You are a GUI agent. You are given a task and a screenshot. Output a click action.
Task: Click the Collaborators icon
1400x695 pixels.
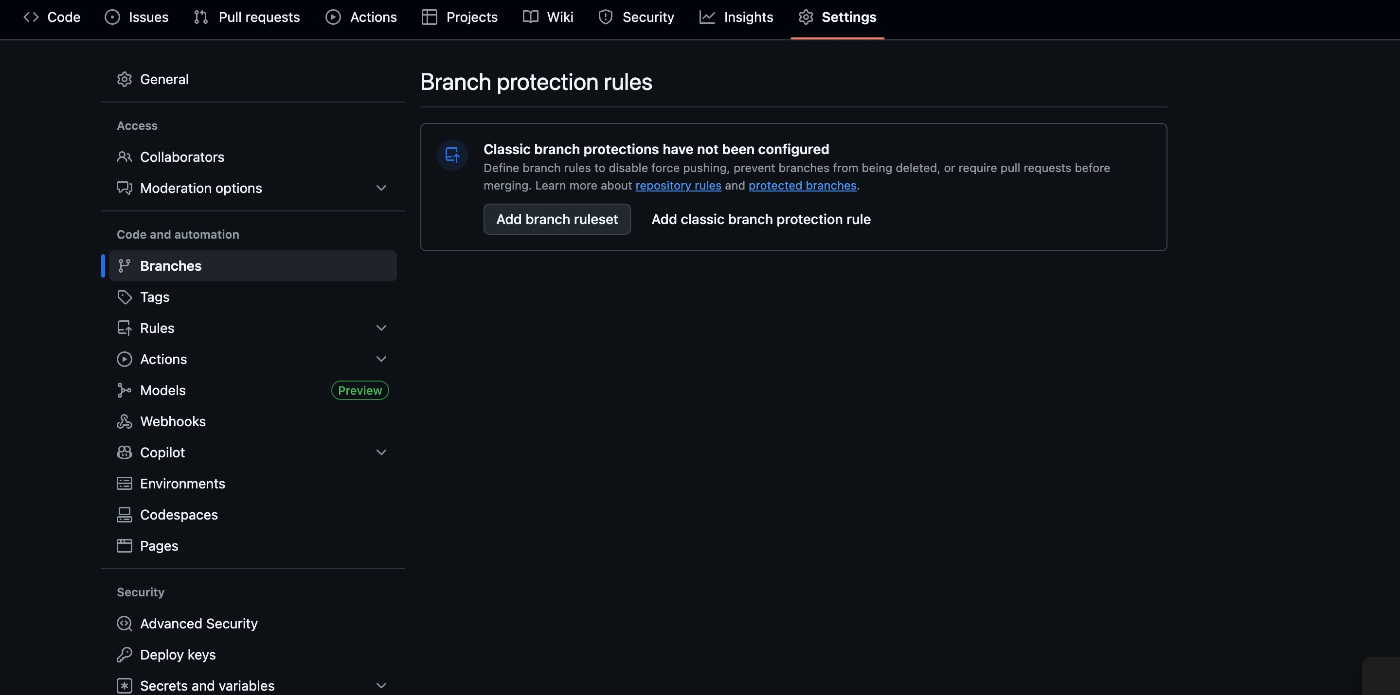[x=123, y=156]
